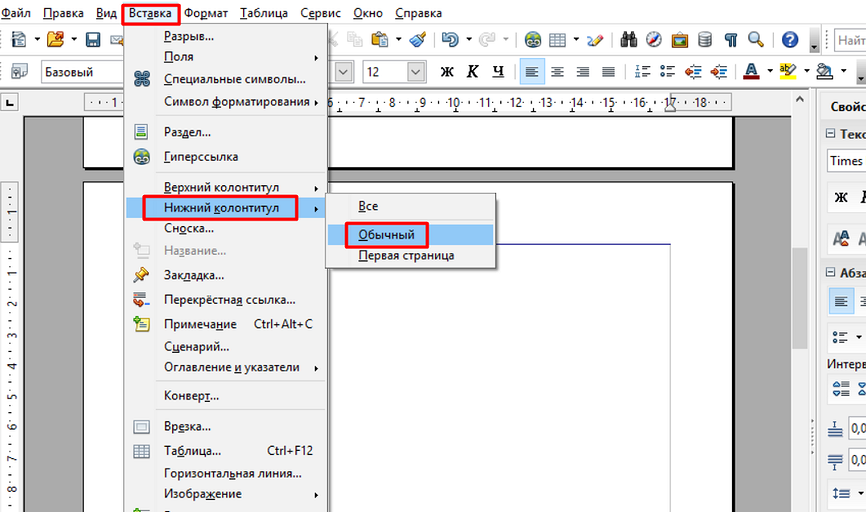Choose "Первая страница" from the submenu
The height and width of the screenshot is (512, 866).
[406, 256]
